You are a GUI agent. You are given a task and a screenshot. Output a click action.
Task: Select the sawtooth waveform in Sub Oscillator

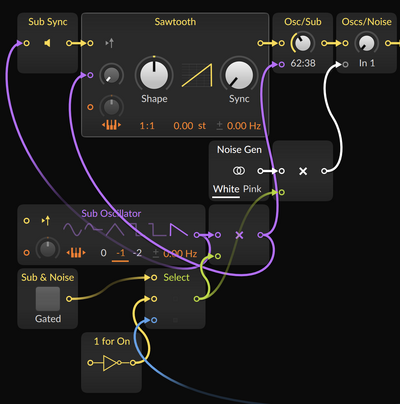(x=179, y=230)
